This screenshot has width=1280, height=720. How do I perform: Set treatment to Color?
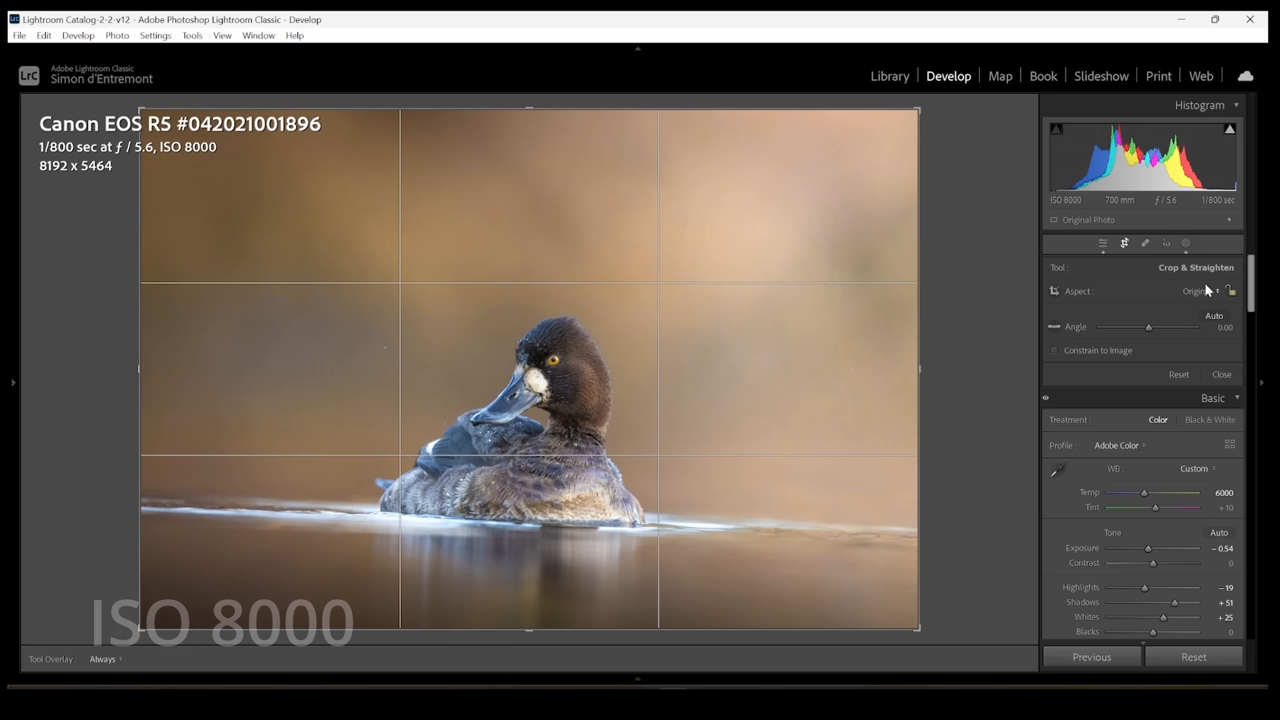tap(1158, 420)
